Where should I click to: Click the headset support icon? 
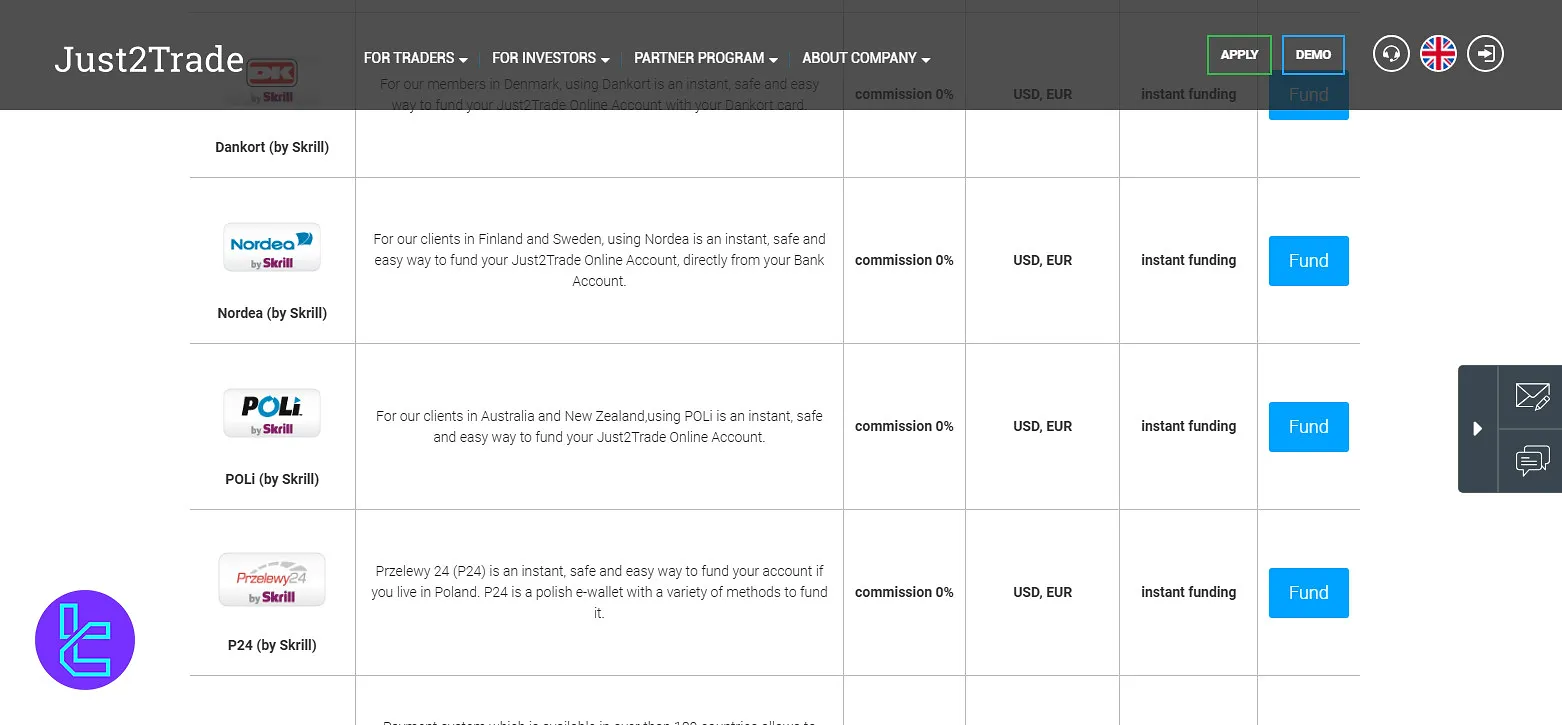tap(1390, 54)
